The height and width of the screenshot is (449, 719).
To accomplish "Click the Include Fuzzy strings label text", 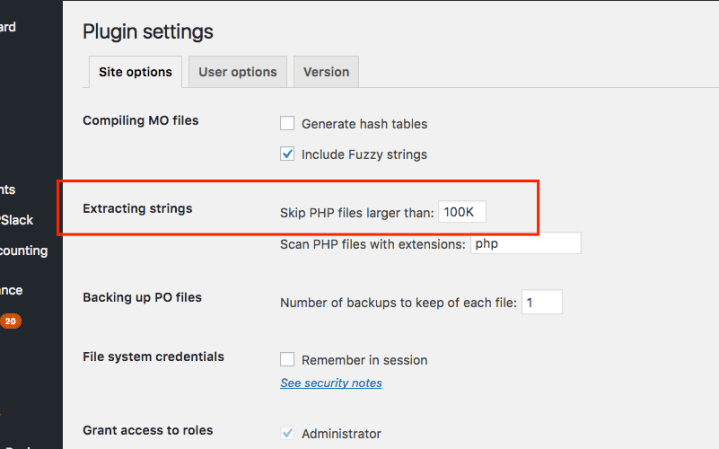I will [364, 155].
